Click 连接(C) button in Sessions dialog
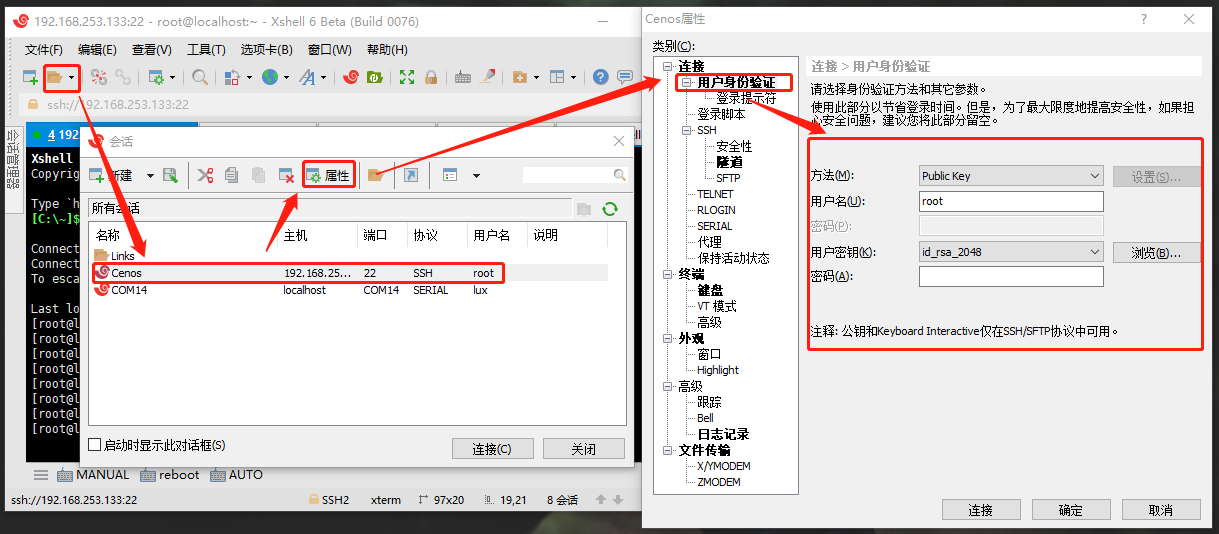Viewport: 1219px width, 534px height. click(491, 449)
